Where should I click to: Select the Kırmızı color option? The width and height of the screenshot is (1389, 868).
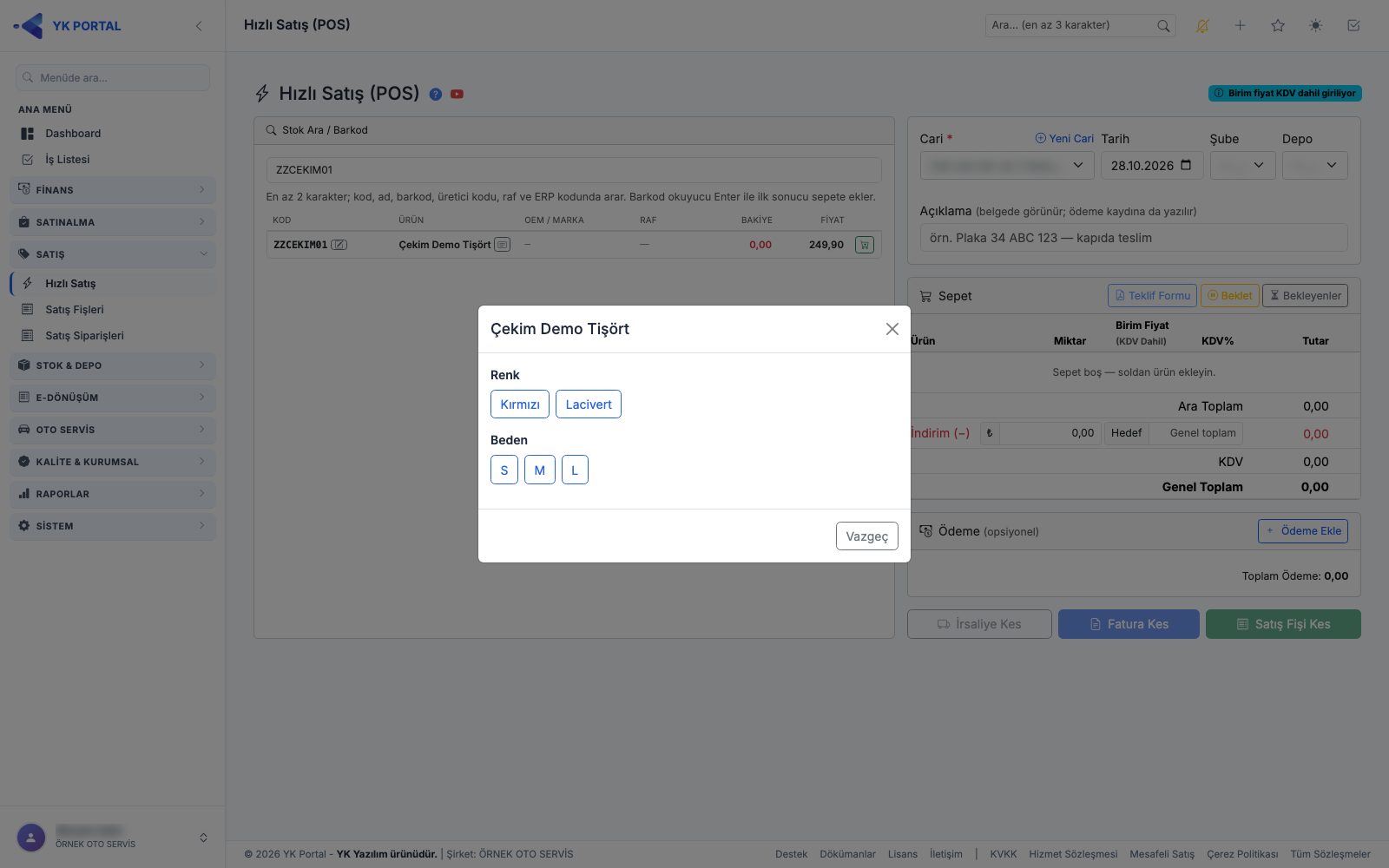(x=520, y=404)
